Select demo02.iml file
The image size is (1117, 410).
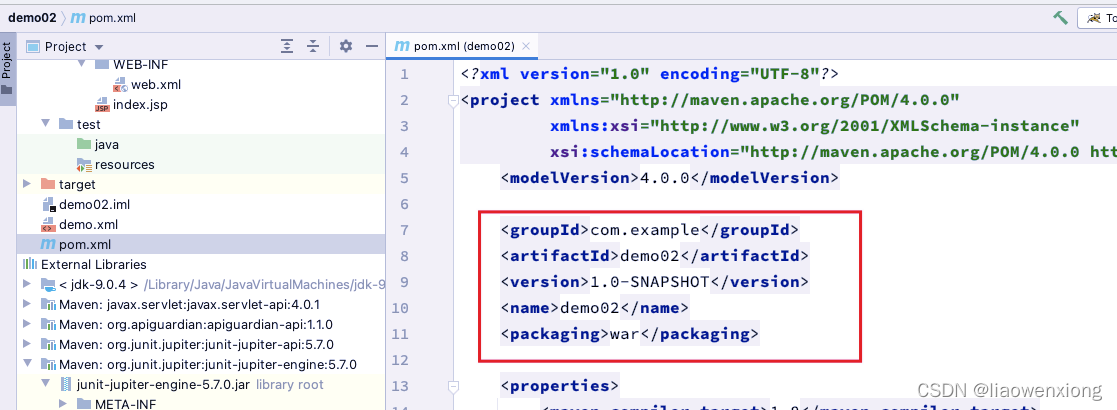94,204
